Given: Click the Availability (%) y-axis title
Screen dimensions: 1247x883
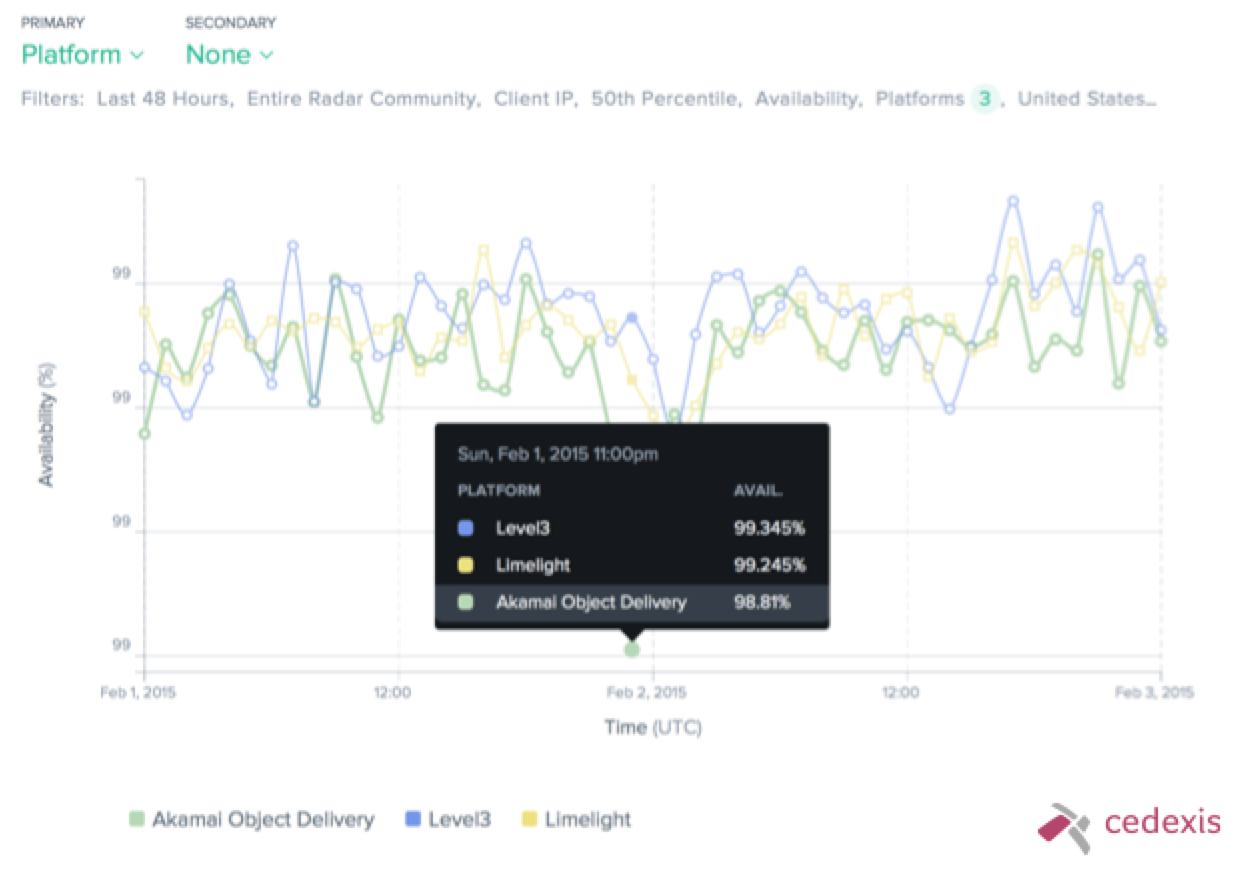Looking at the screenshot, I should (46, 424).
